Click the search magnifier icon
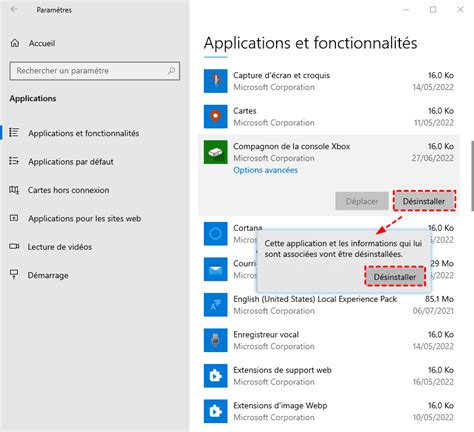Screen dimensions: 474x432 pyautogui.click(x=171, y=71)
